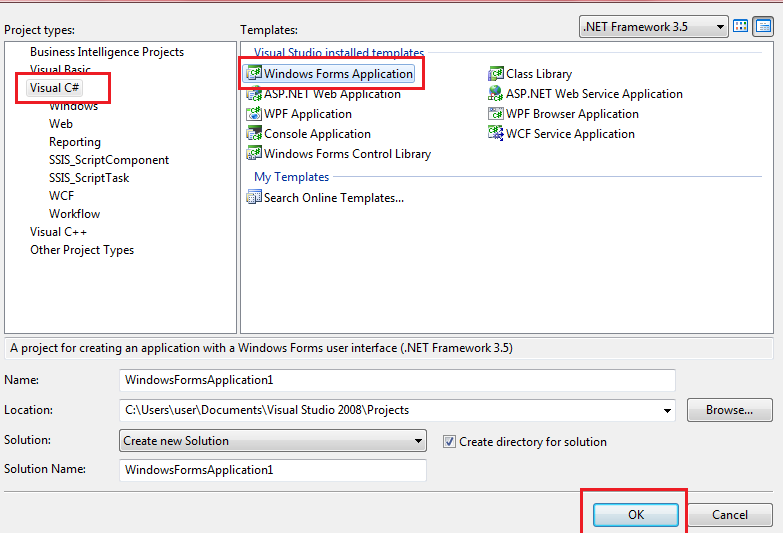Switch templates view to small icons list

pyautogui.click(x=764, y=26)
